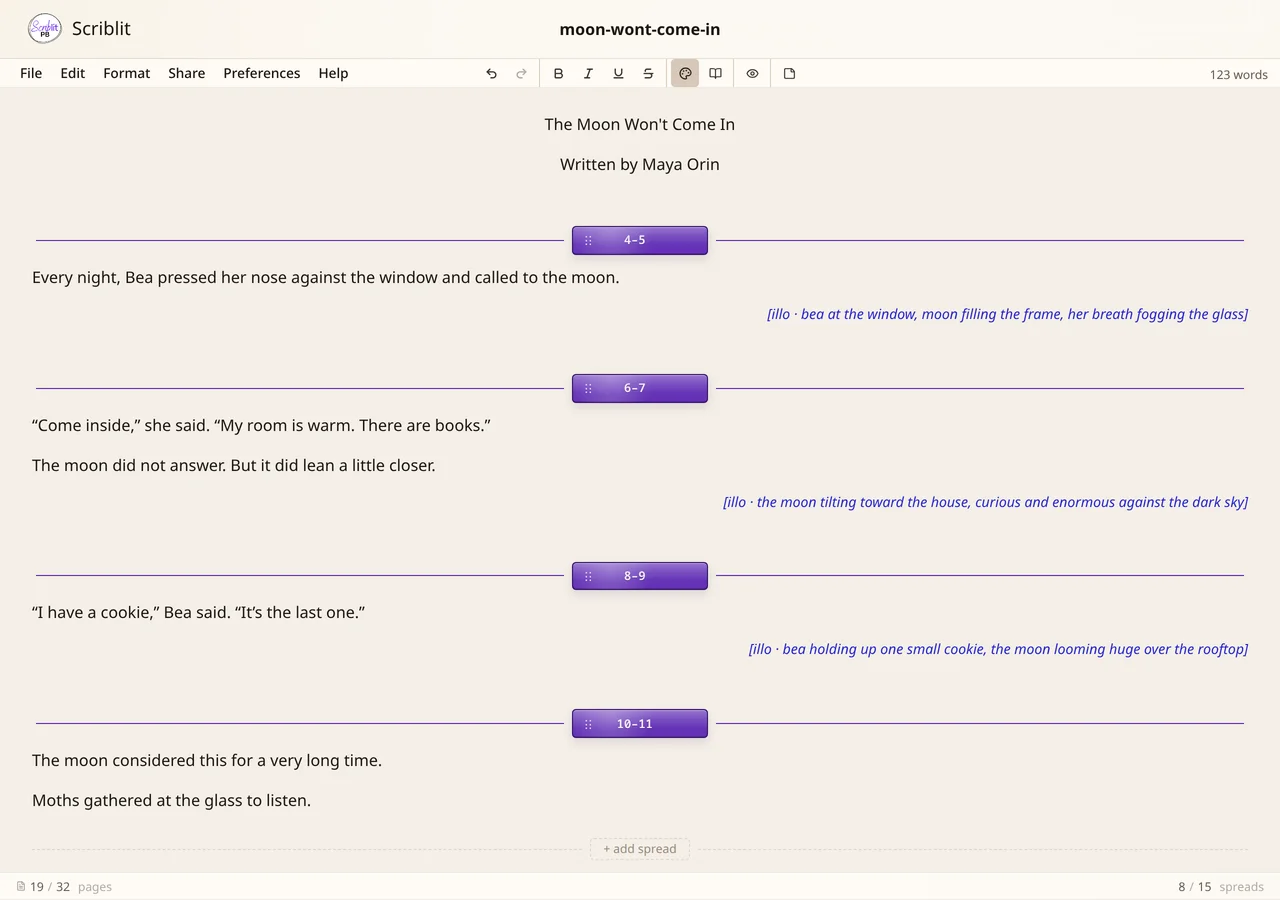Grab the drag handle on spread 10–11
1280x900 pixels.
[588, 724]
